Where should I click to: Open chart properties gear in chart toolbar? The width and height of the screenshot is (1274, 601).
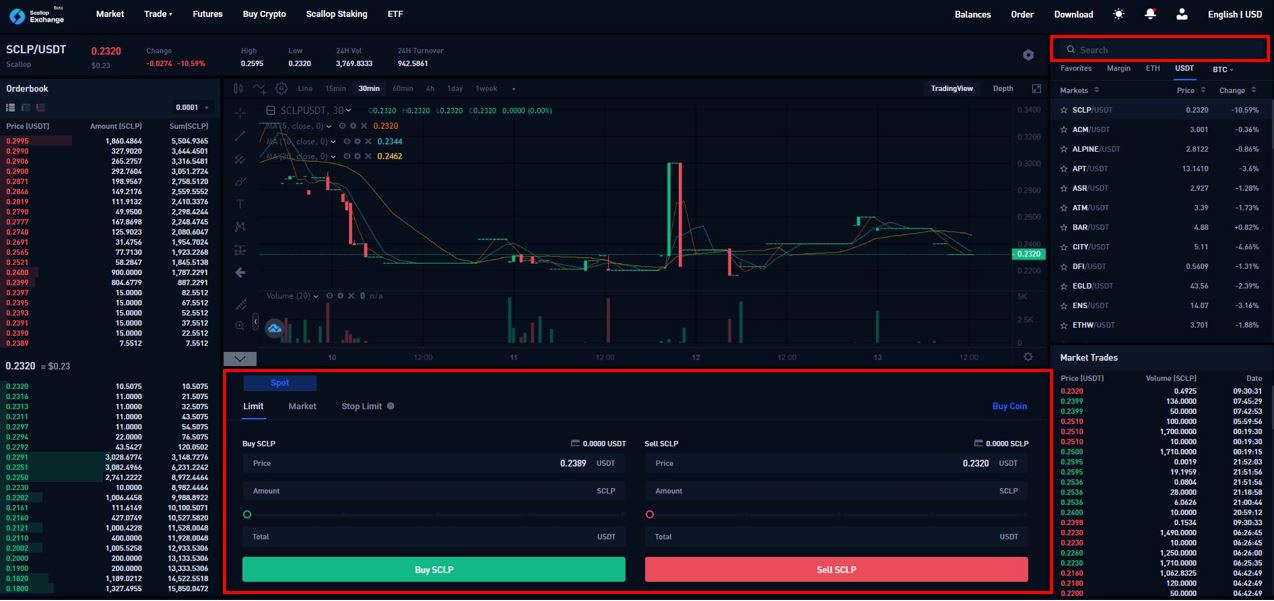(281, 88)
